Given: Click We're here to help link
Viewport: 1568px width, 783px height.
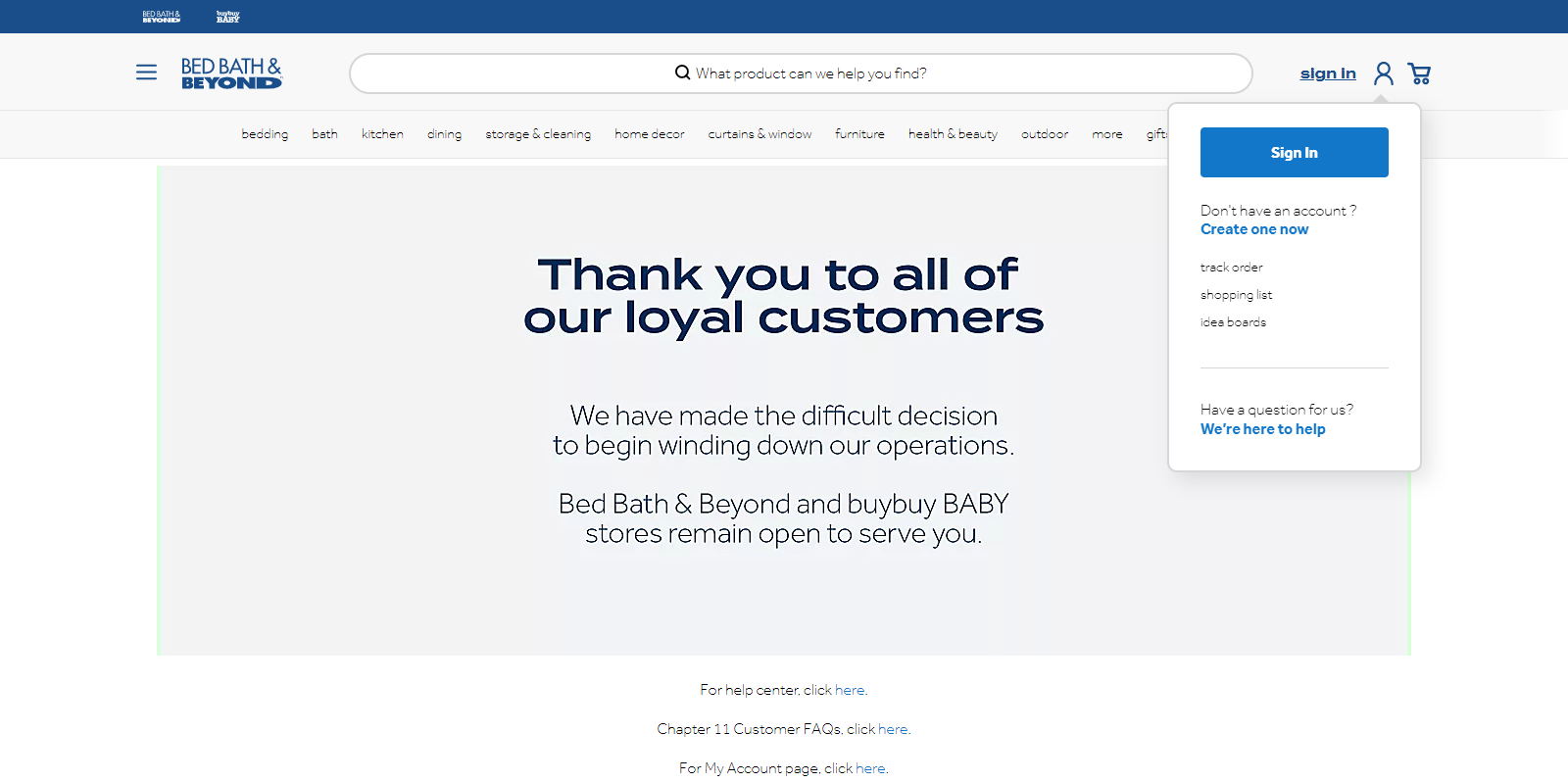Looking at the screenshot, I should 1262,429.
